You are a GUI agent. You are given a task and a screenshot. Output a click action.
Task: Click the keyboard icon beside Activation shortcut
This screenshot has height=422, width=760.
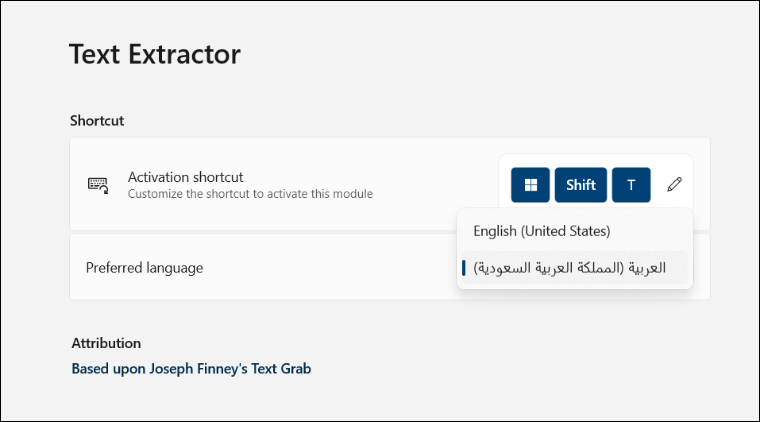[x=98, y=185]
